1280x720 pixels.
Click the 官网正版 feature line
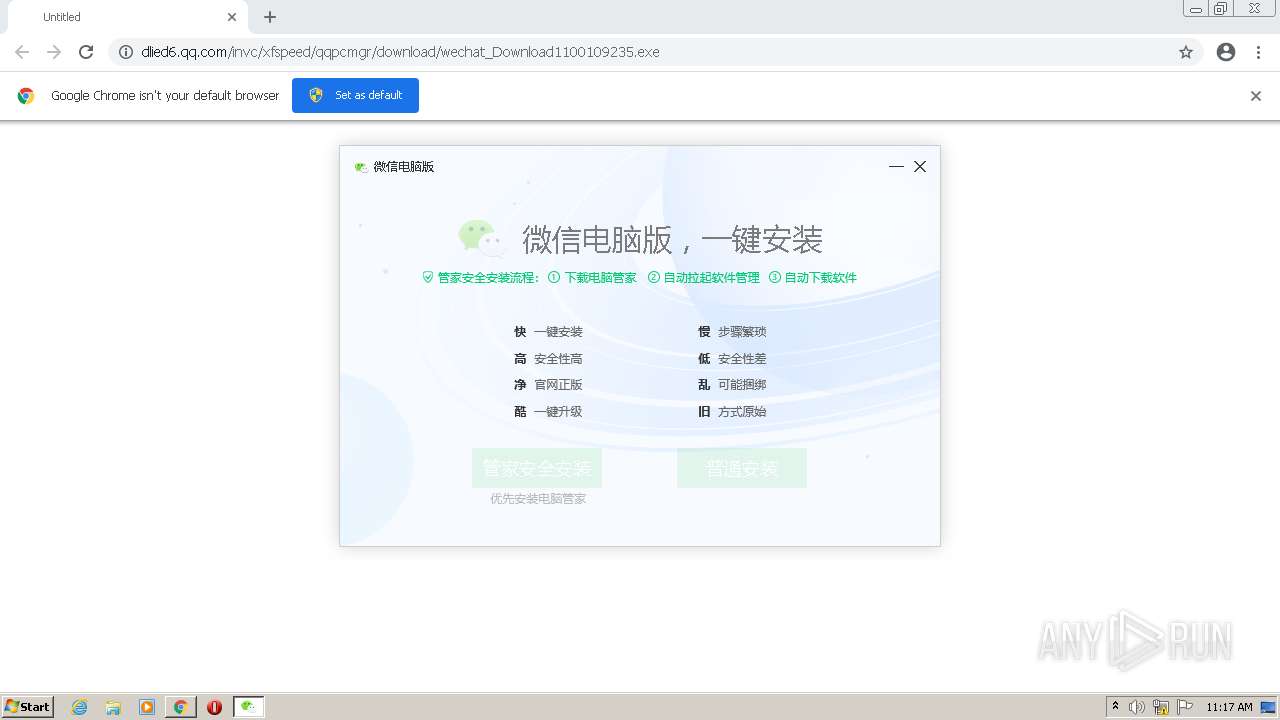coord(548,385)
